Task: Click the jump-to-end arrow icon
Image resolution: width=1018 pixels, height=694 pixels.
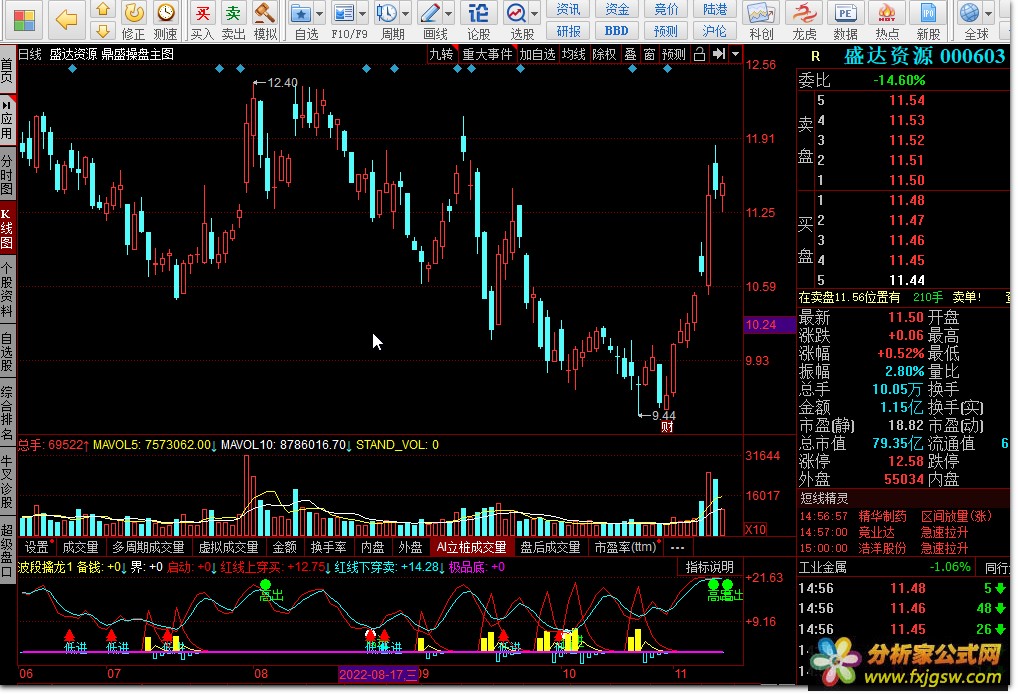Action: [x=718, y=54]
